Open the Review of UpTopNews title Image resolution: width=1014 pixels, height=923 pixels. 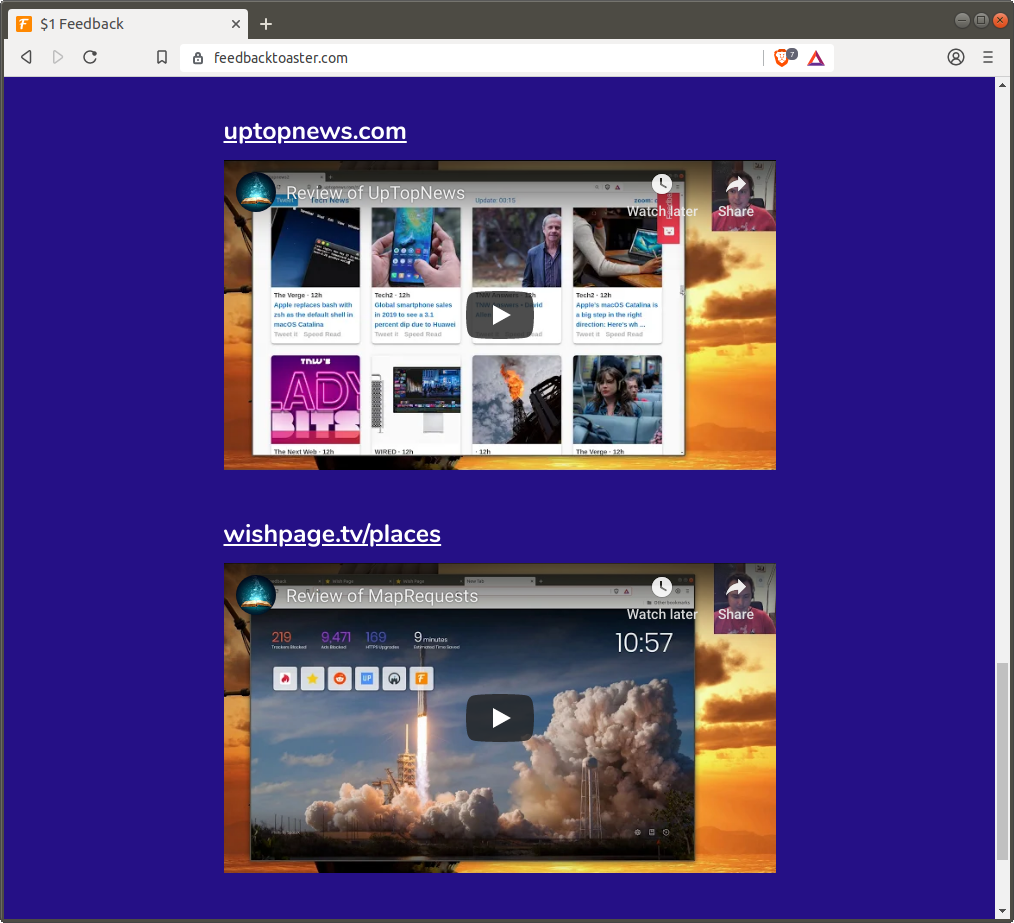(375, 193)
